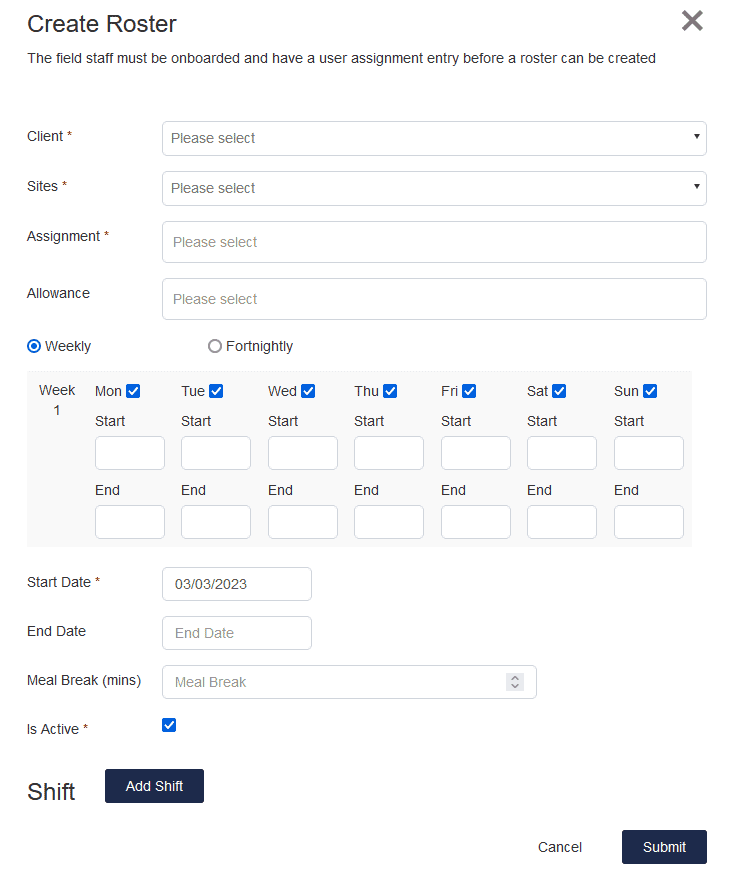Open the Client dropdown

(x=433, y=138)
